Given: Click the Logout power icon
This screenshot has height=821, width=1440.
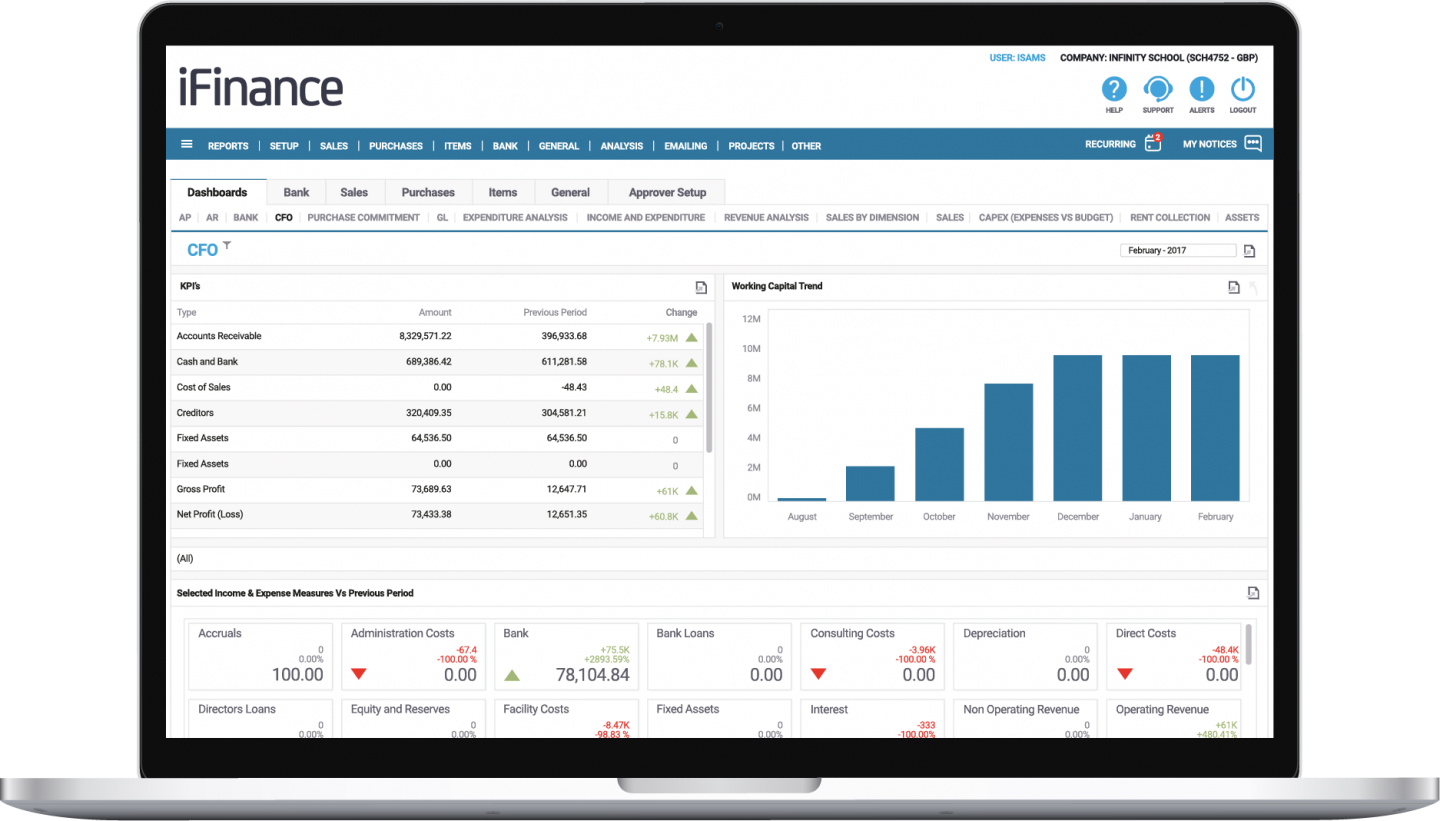Looking at the screenshot, I should point(1243,89).
